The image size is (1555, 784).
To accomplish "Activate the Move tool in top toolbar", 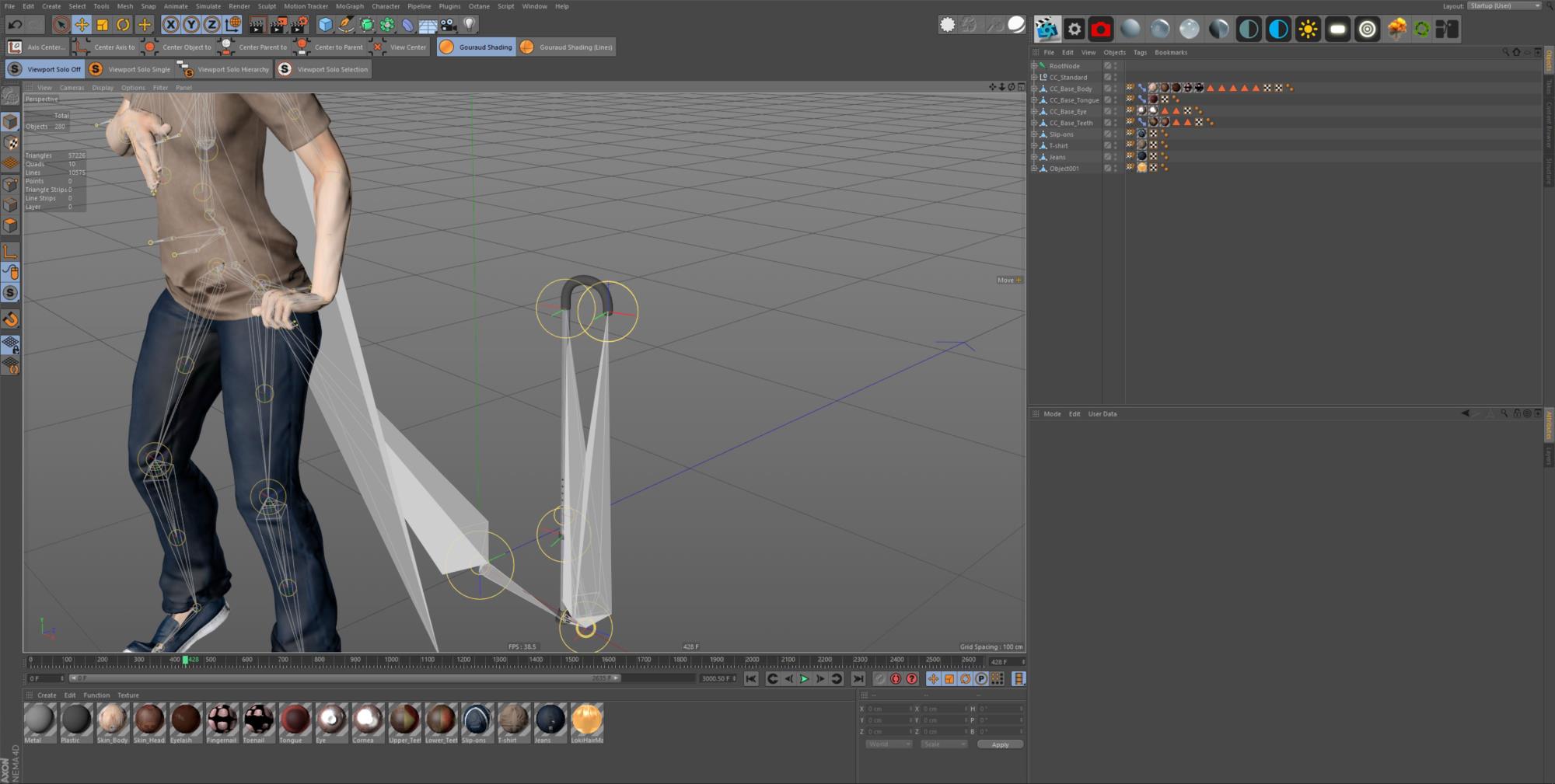I will 82,25.
